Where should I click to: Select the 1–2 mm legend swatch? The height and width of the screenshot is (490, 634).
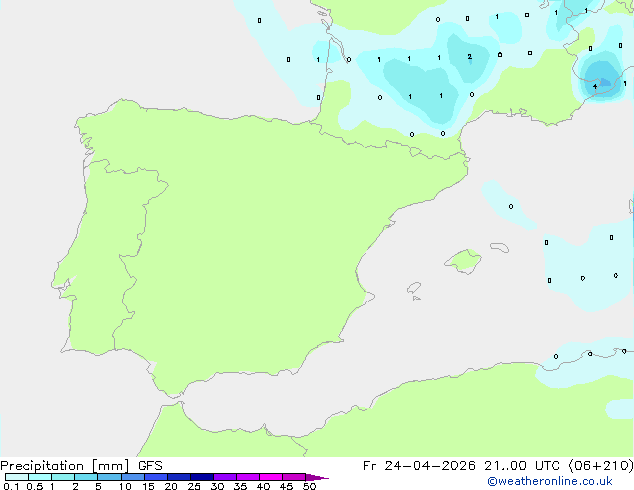[x=63, y=477]
